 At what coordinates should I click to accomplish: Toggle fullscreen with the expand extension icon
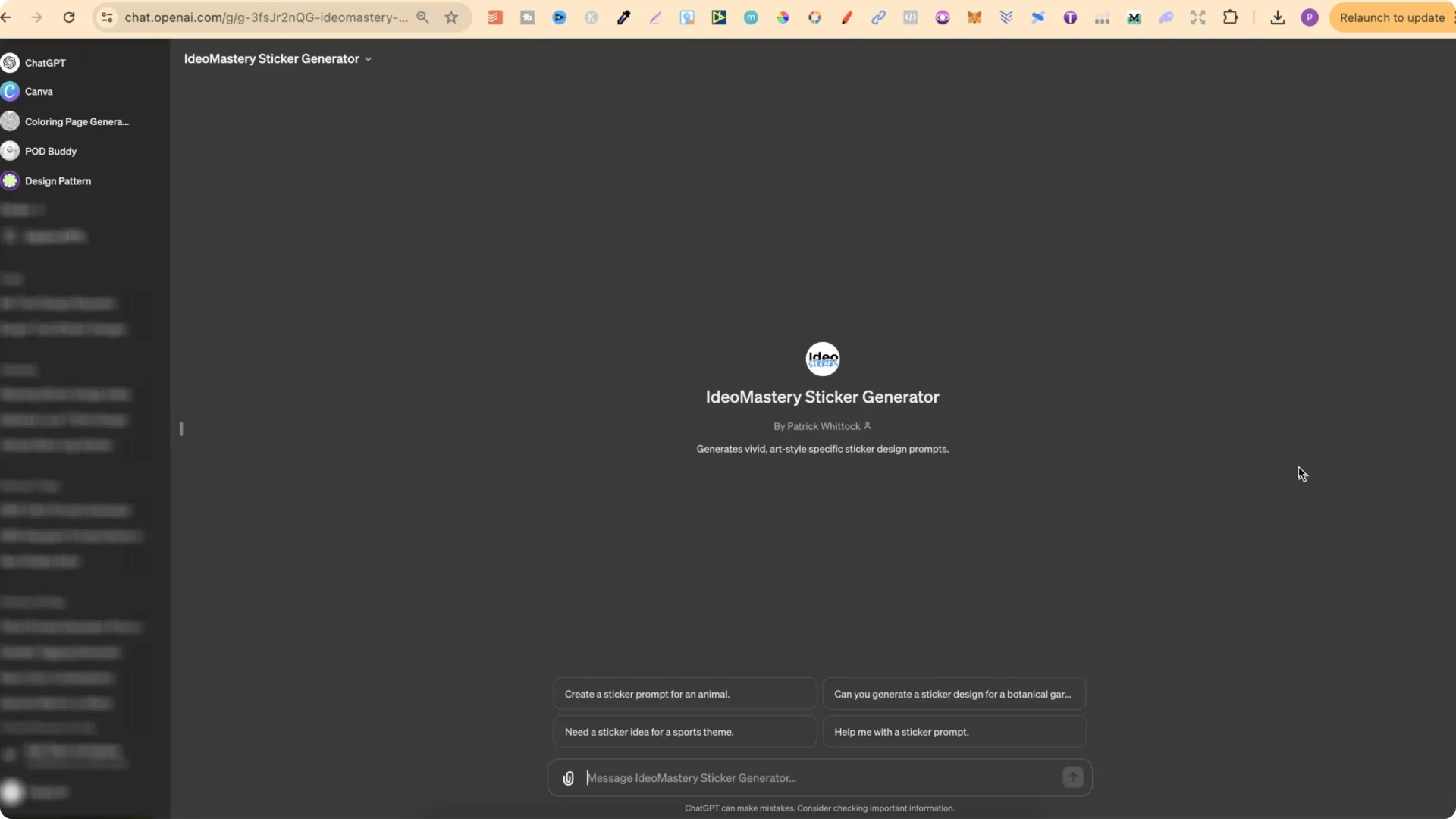tap(1197, 17)
